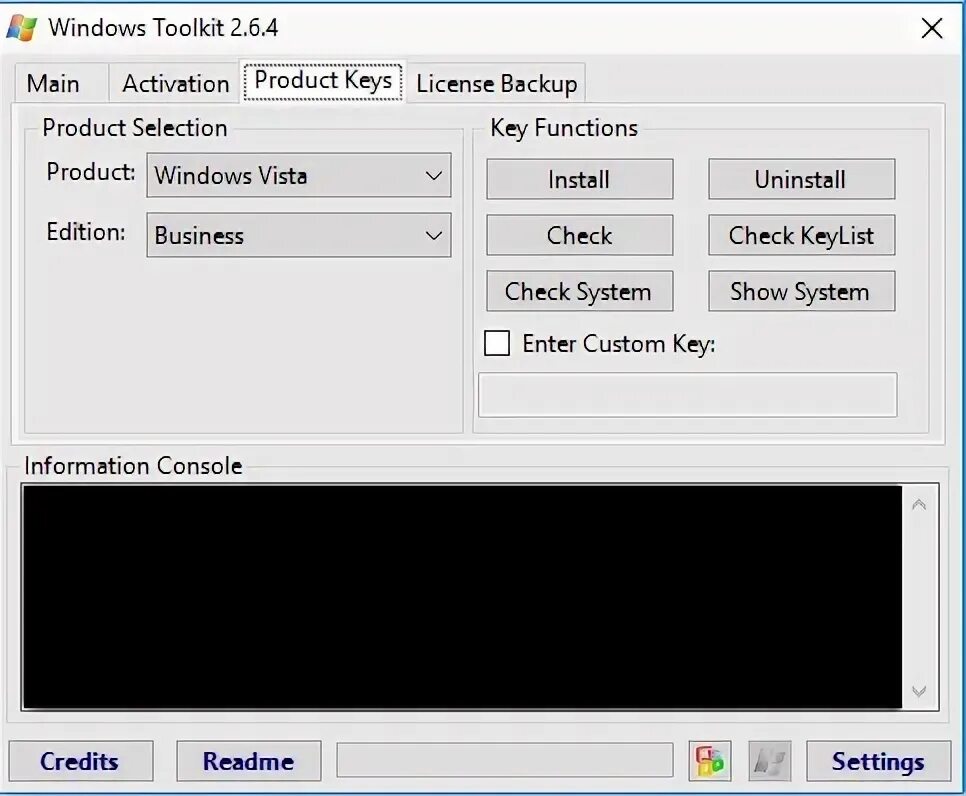Screen dimensions: 966x796
Task: Open the Readme button
Action: click(x=249, y=761)
